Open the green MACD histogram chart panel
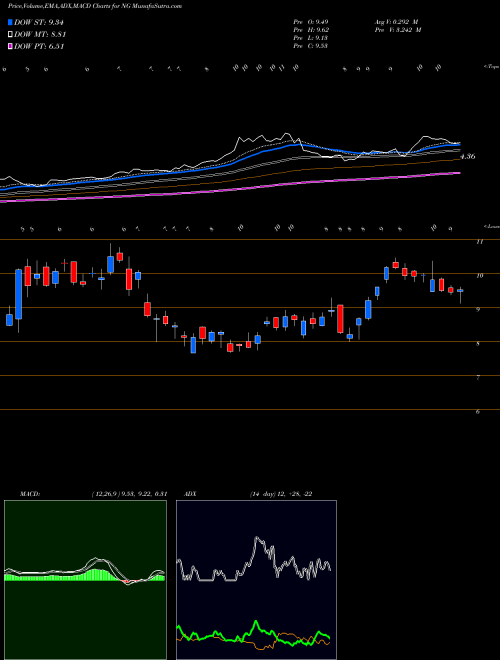Viewport: 500px width, 660px height. (x=85, y=580)
